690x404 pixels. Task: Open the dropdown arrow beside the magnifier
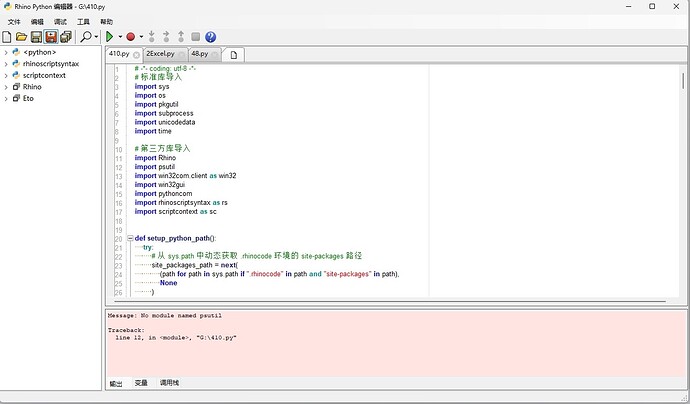(x=96, y=37)
